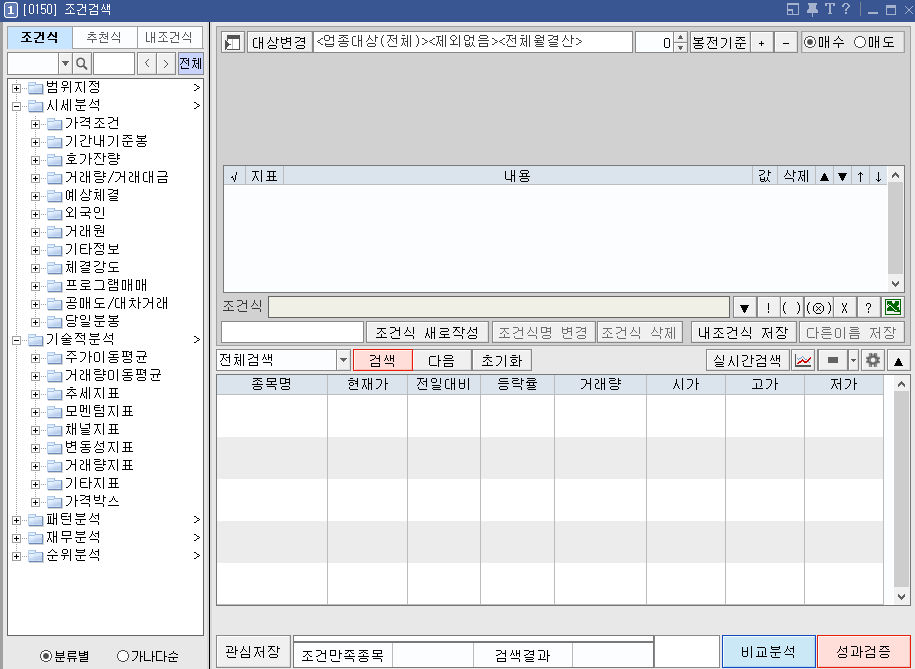Click the exclamation (NOT) operator icon
The width and height of the screenshot is (915, 669).
tap(769, 307)
